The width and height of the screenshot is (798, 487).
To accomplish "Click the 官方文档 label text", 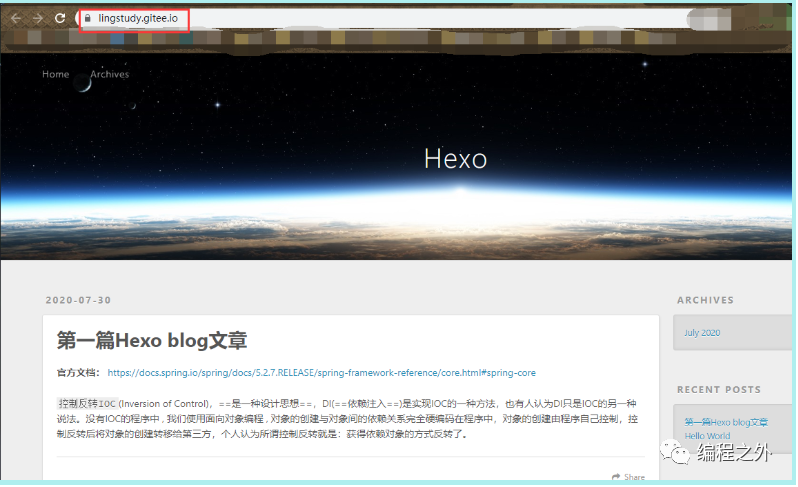I will (x=78, y=373).
